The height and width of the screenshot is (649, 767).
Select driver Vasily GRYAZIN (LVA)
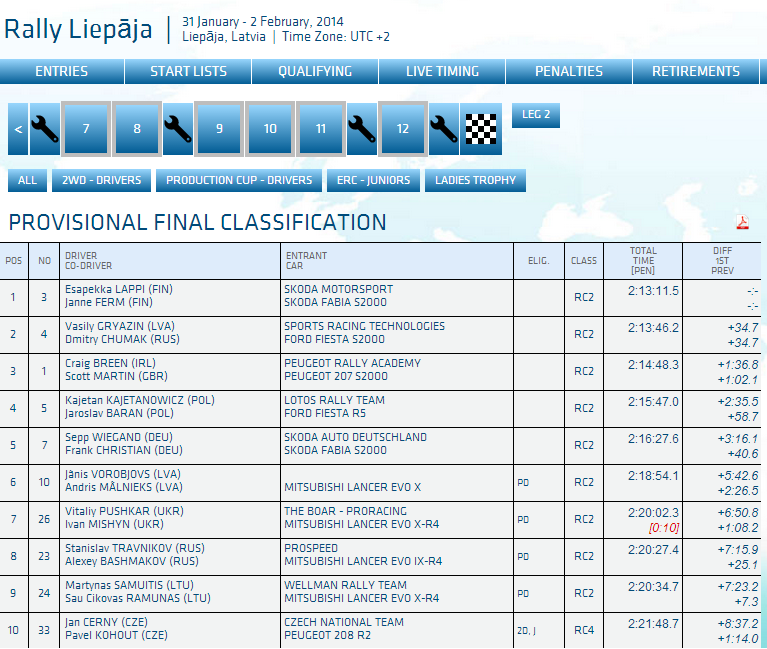pyautogui.click(x=120, y=326)
